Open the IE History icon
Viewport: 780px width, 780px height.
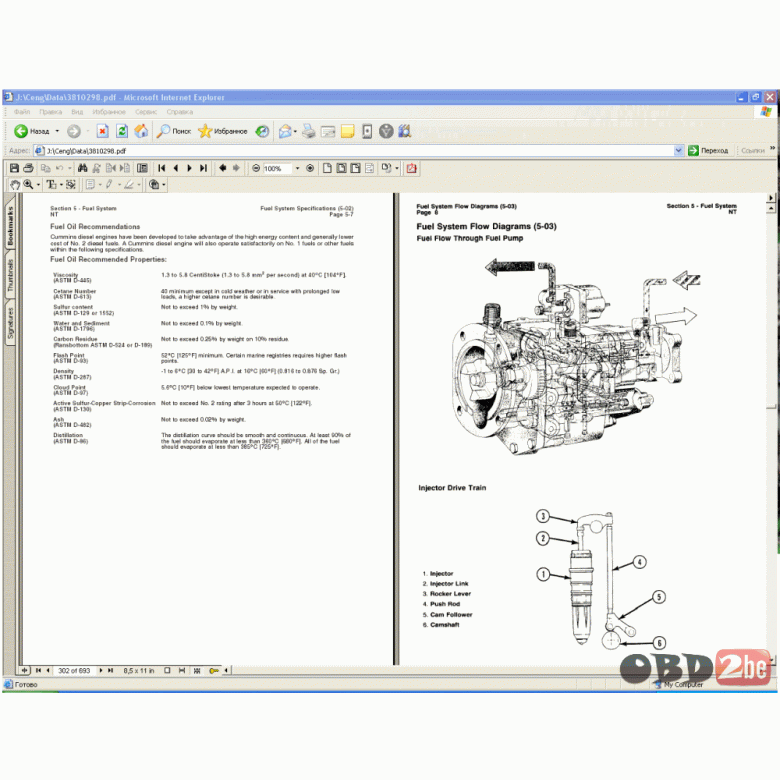(262, 131)
